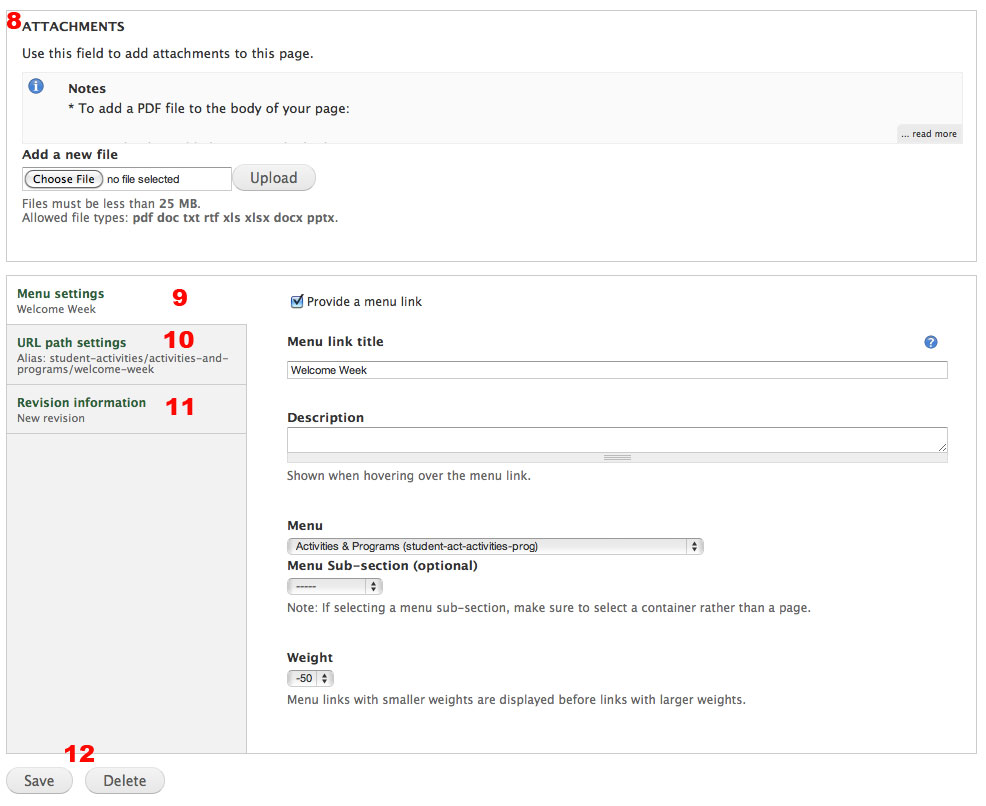Click the blue info icon beside Notes

click(36, 87)
